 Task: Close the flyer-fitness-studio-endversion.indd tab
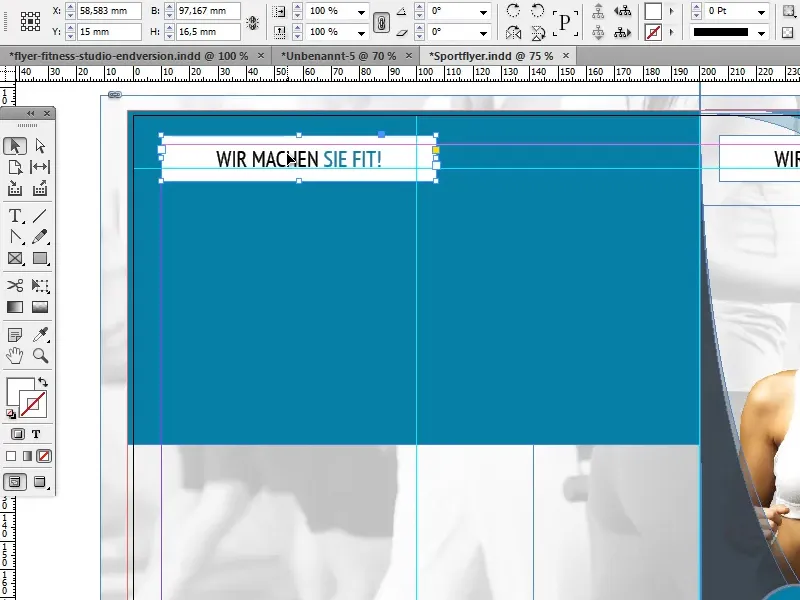(261, 56)
